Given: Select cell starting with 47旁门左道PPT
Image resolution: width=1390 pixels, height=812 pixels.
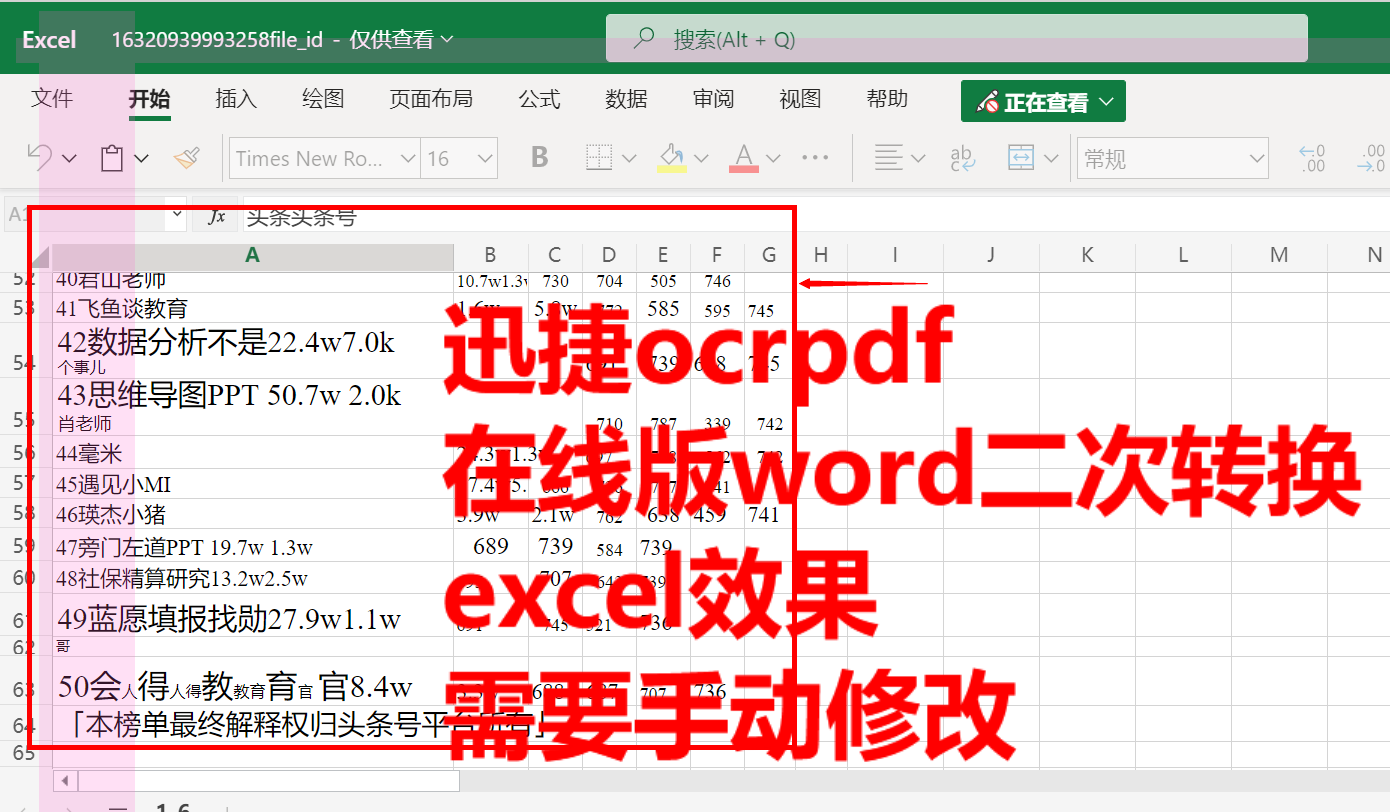Looking at the screenshot, I should click(253, 546).
